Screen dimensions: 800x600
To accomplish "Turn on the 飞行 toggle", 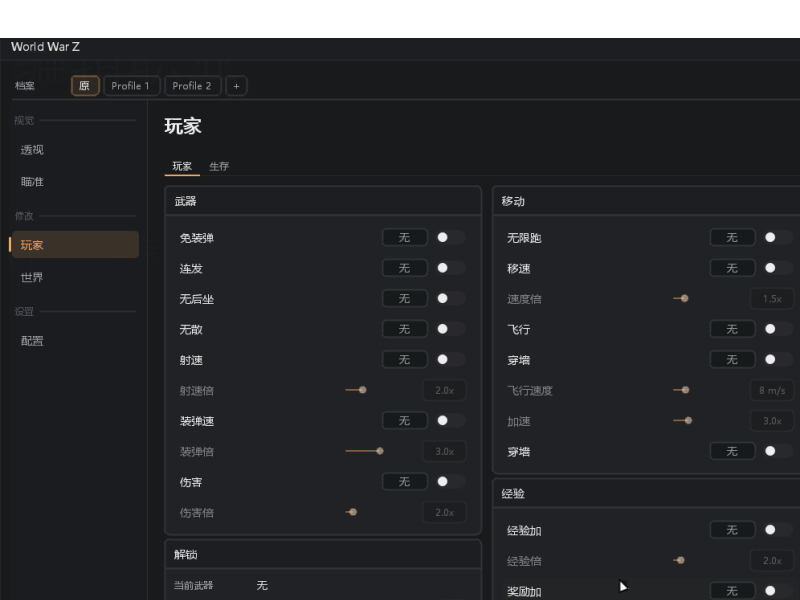I will click(x=779, y=329).
